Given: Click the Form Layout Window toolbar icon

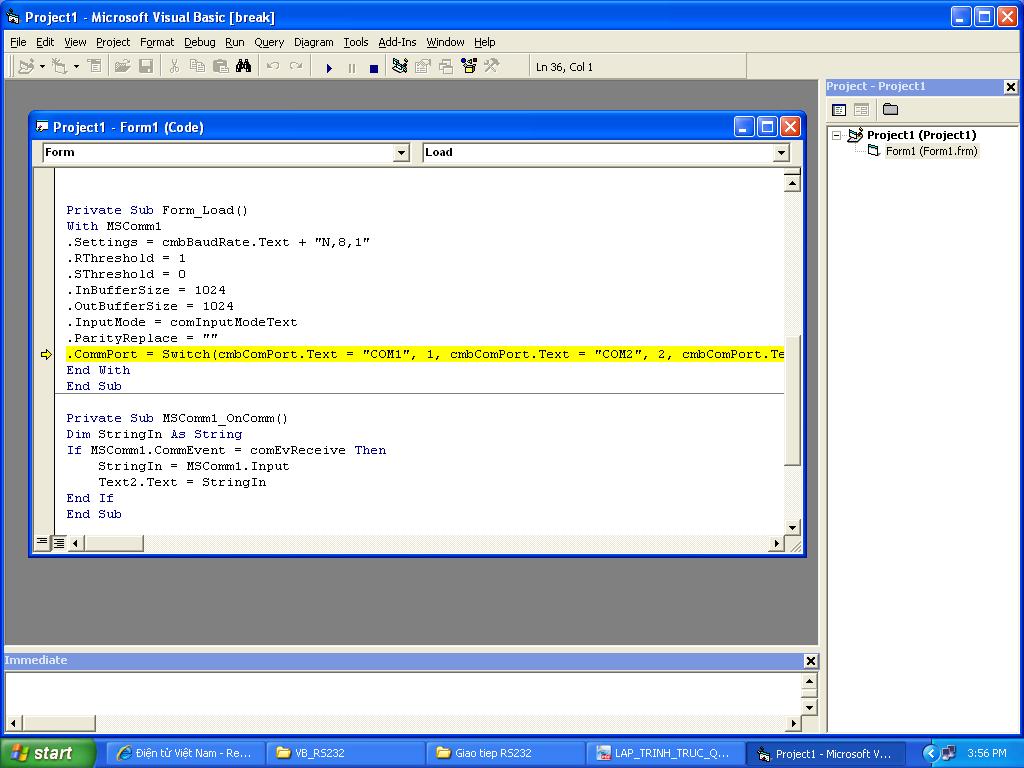Looking at the screenshot, I should 446,66.
